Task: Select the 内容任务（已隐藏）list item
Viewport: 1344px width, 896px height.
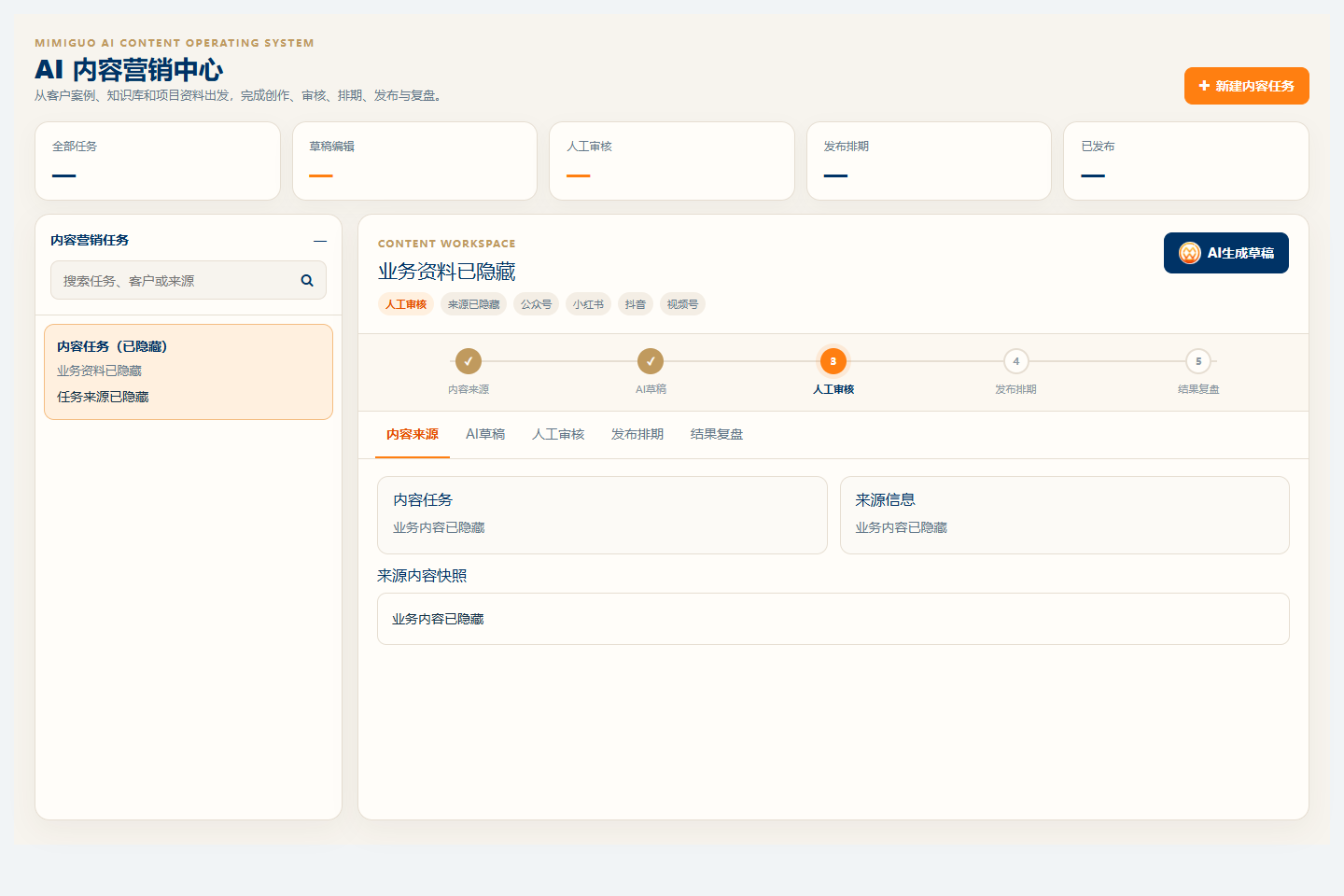Action: 189,371
